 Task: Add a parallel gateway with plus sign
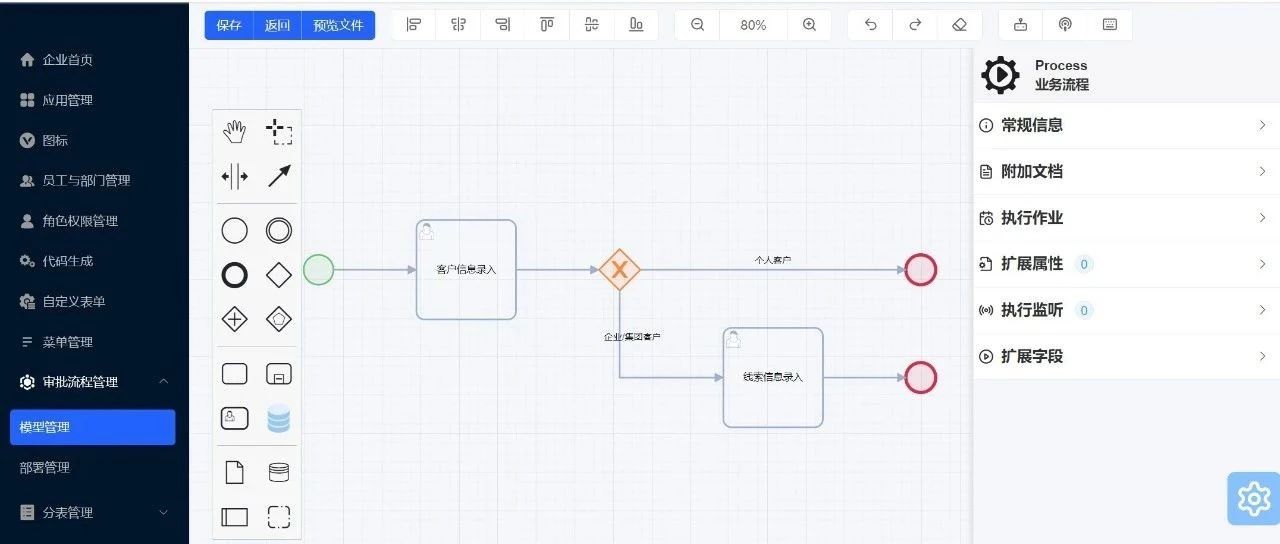coord(234,319)
